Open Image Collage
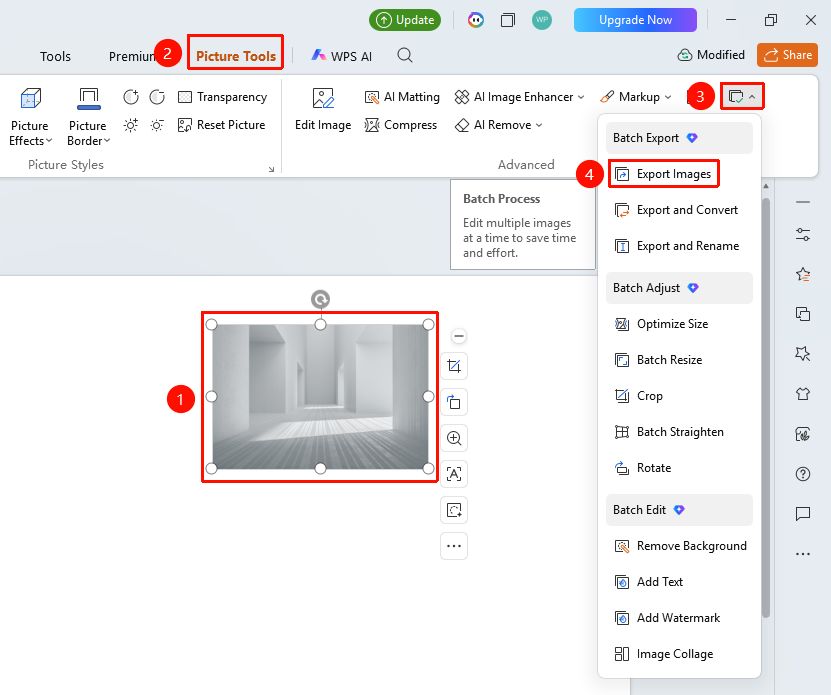Image resolution: width=831 pixels, height=695 pixels. (x=679, y=654)
